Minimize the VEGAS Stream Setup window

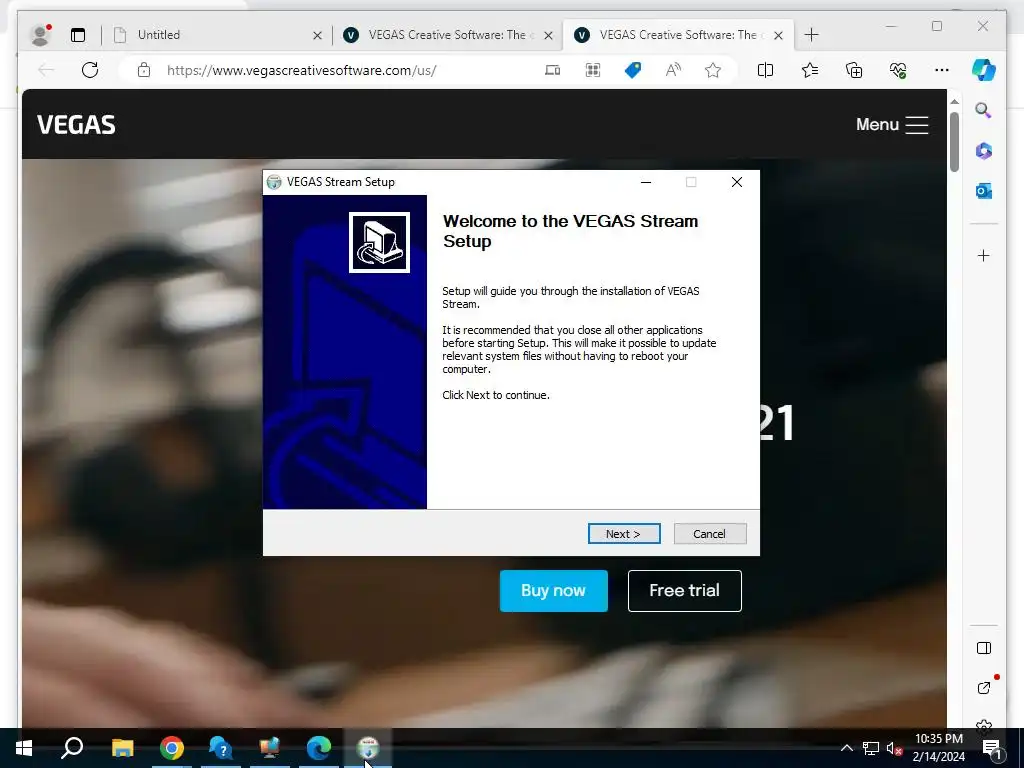point(646,182)
